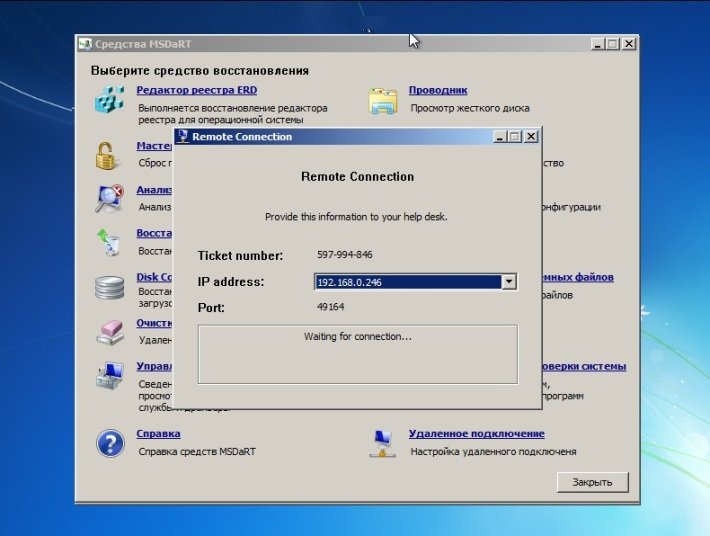Click the blue question mark help icon
The width and height of the screenshot is (710, 536).
108,443
